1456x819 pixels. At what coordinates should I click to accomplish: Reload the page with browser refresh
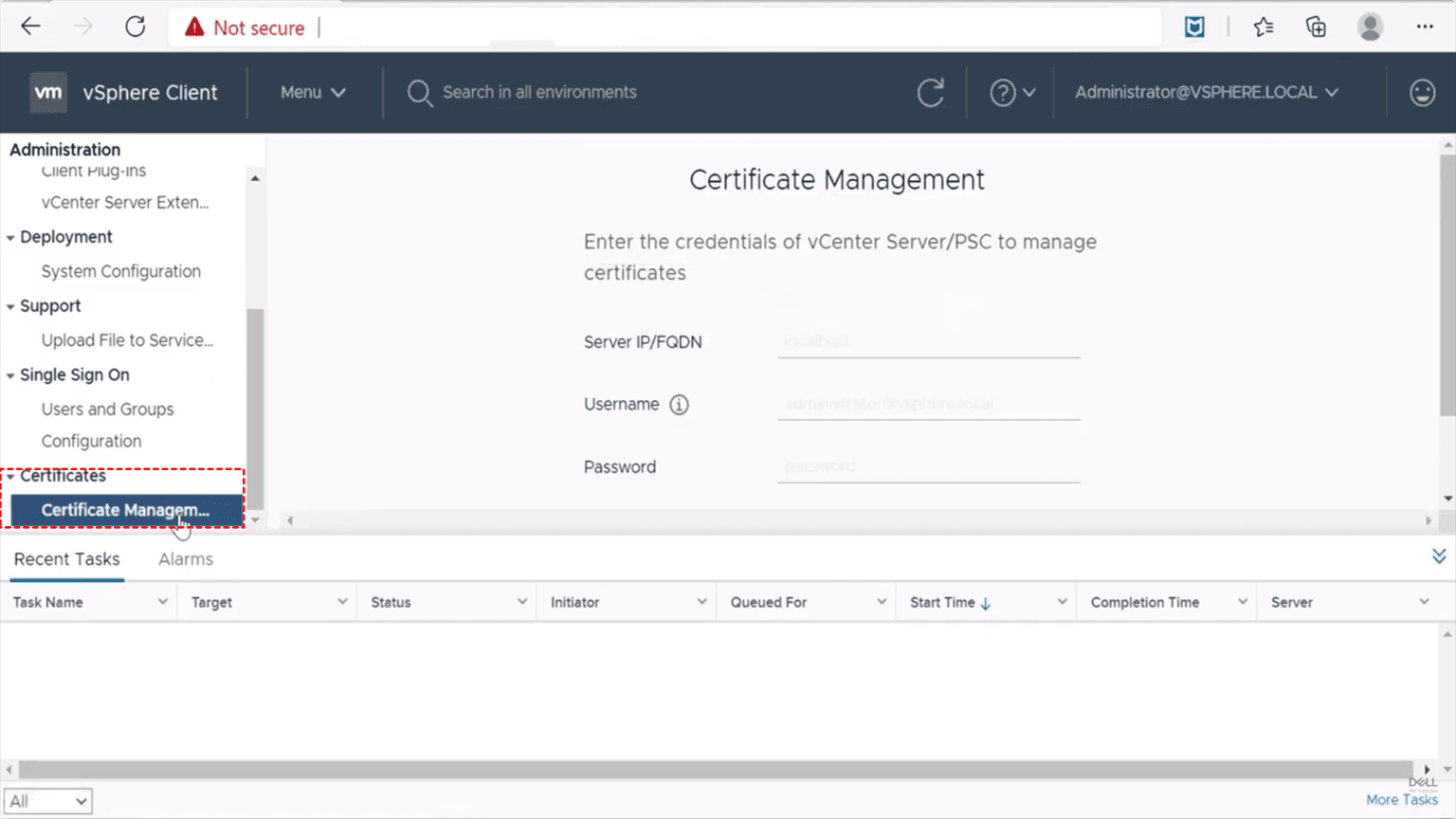[x=136, y=27]
